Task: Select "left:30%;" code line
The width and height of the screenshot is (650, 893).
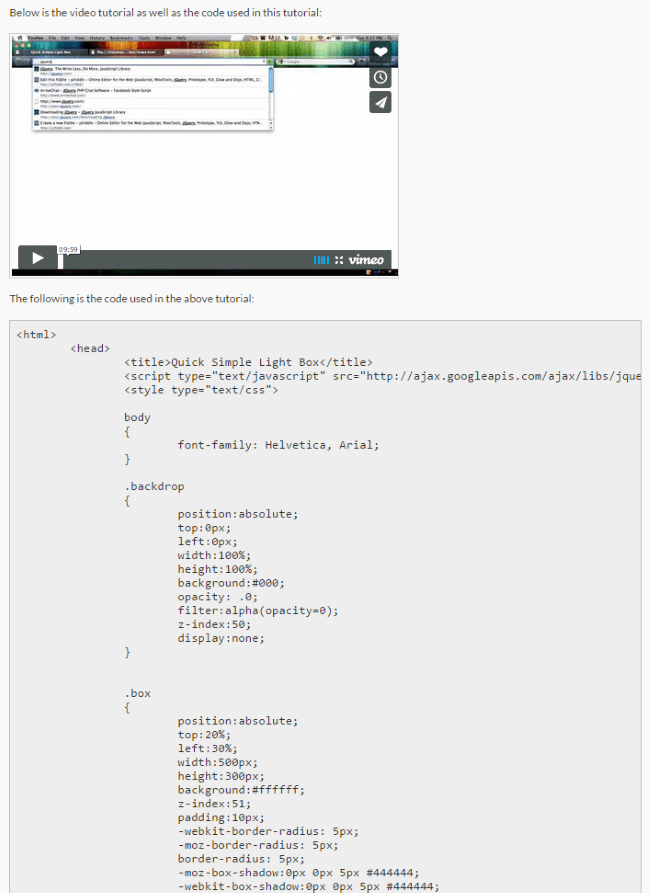Action: click(x=207, y=748)
